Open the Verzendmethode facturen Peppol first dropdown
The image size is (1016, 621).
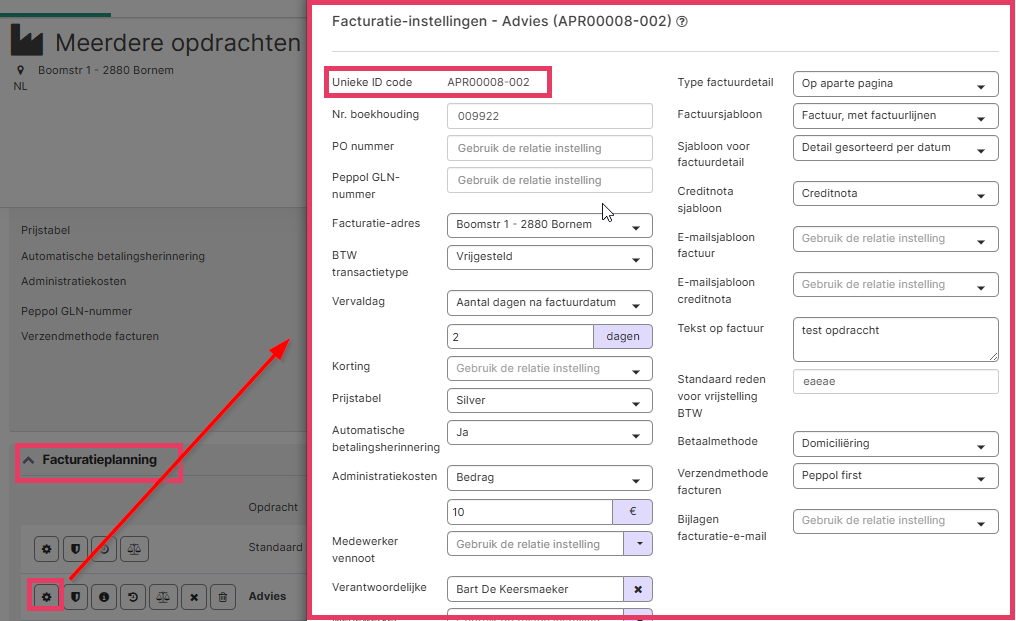895,476
